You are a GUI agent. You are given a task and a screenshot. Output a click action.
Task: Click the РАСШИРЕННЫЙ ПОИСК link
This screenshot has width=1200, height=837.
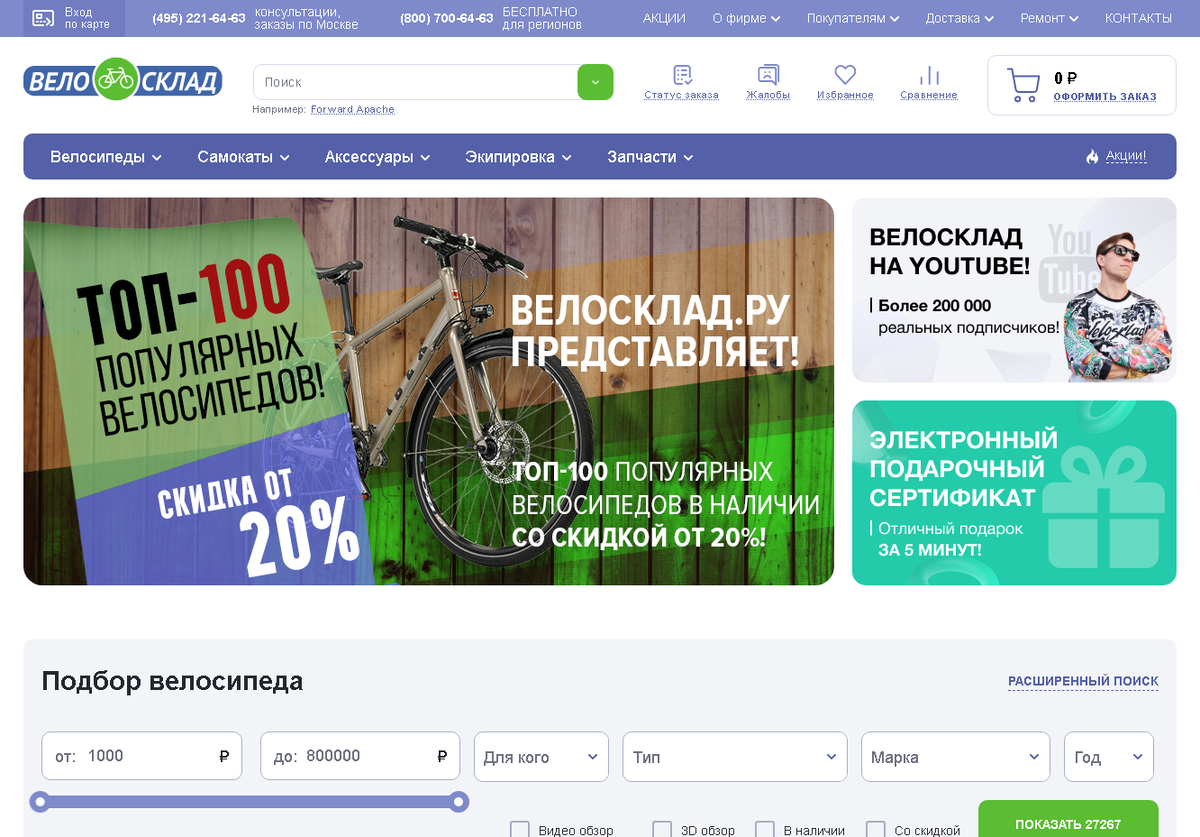1083,681
